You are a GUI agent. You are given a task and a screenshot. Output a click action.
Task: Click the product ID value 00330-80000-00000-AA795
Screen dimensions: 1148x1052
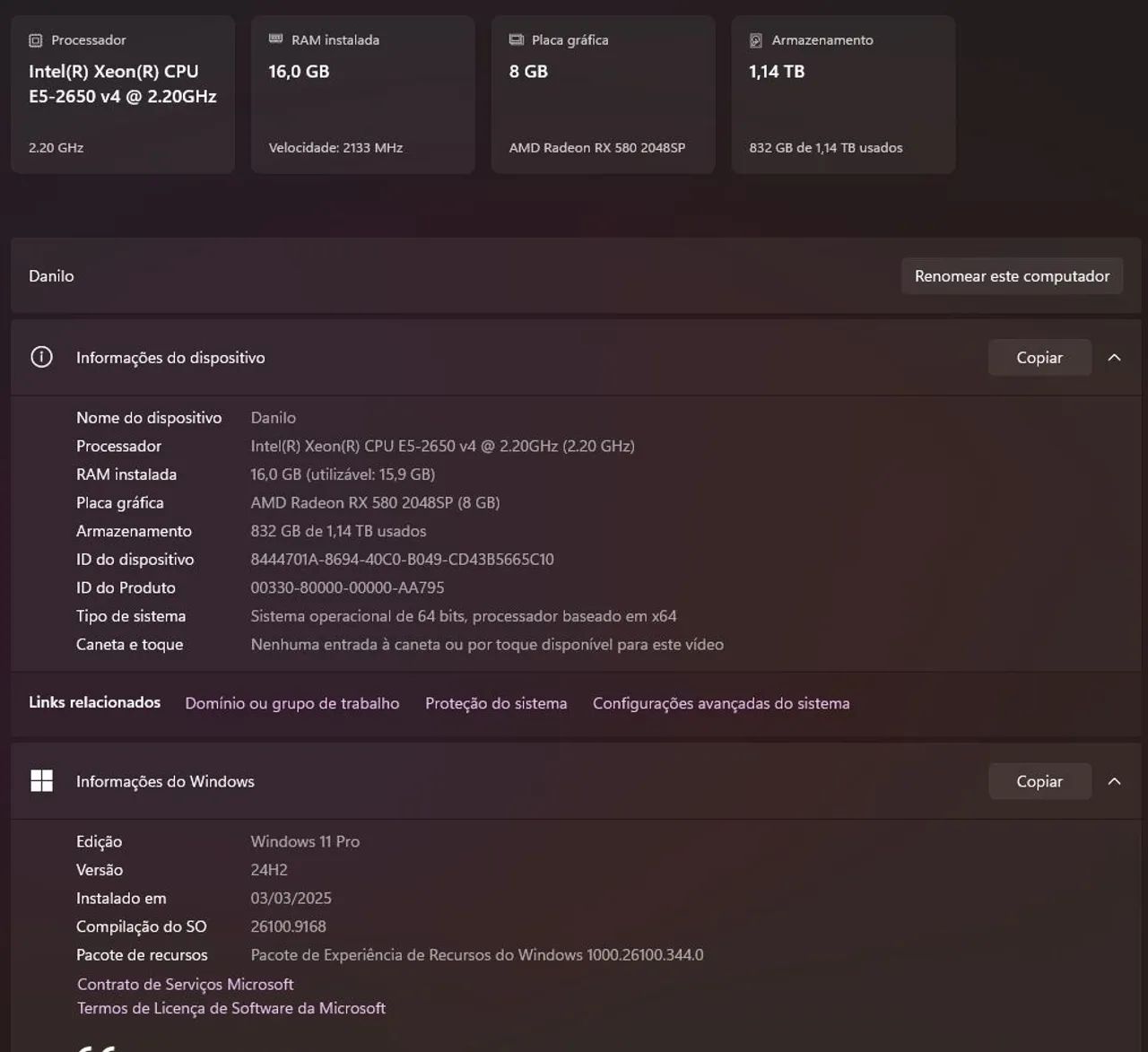347,588
